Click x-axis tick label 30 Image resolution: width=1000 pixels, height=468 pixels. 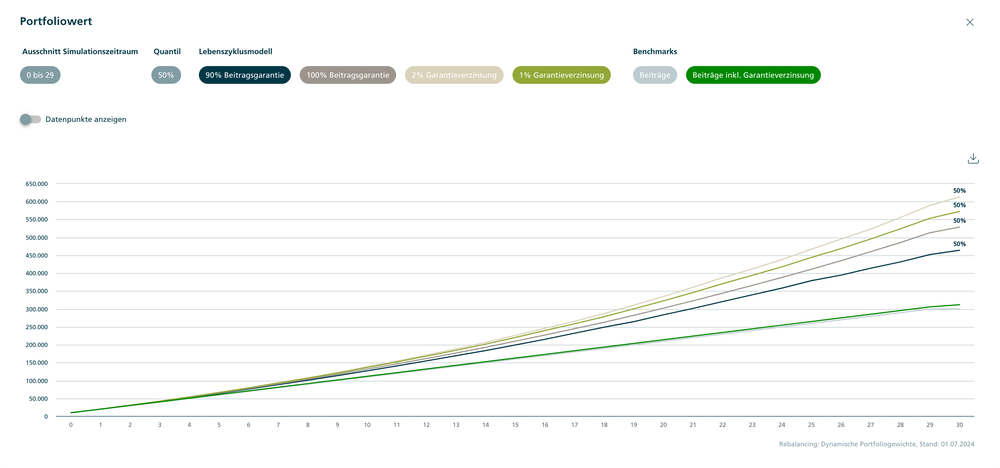[x=959, y=424]
